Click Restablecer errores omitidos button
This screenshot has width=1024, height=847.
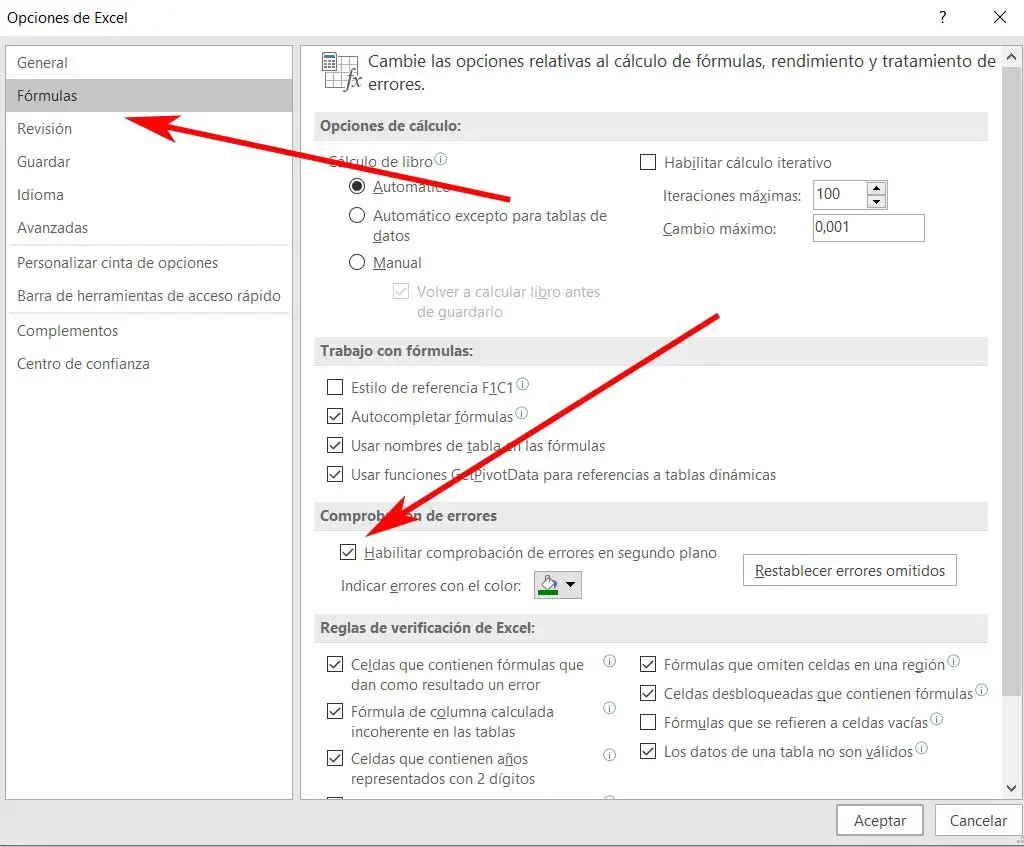click(850, 570)
